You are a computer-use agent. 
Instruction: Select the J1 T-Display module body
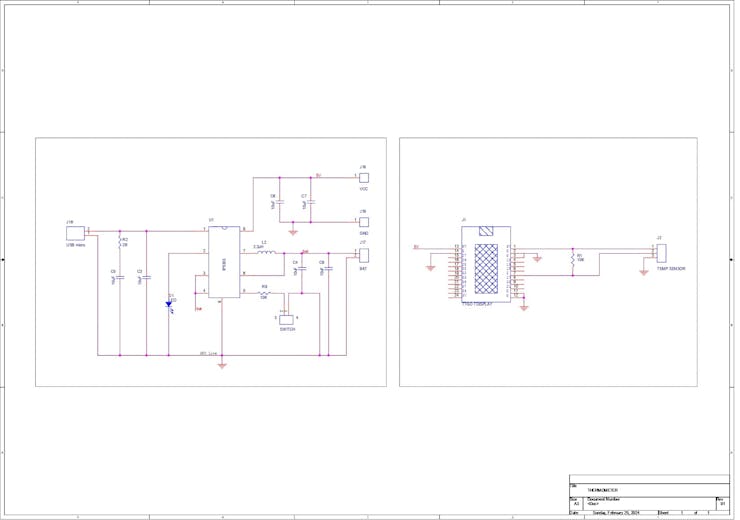point(486,264)
